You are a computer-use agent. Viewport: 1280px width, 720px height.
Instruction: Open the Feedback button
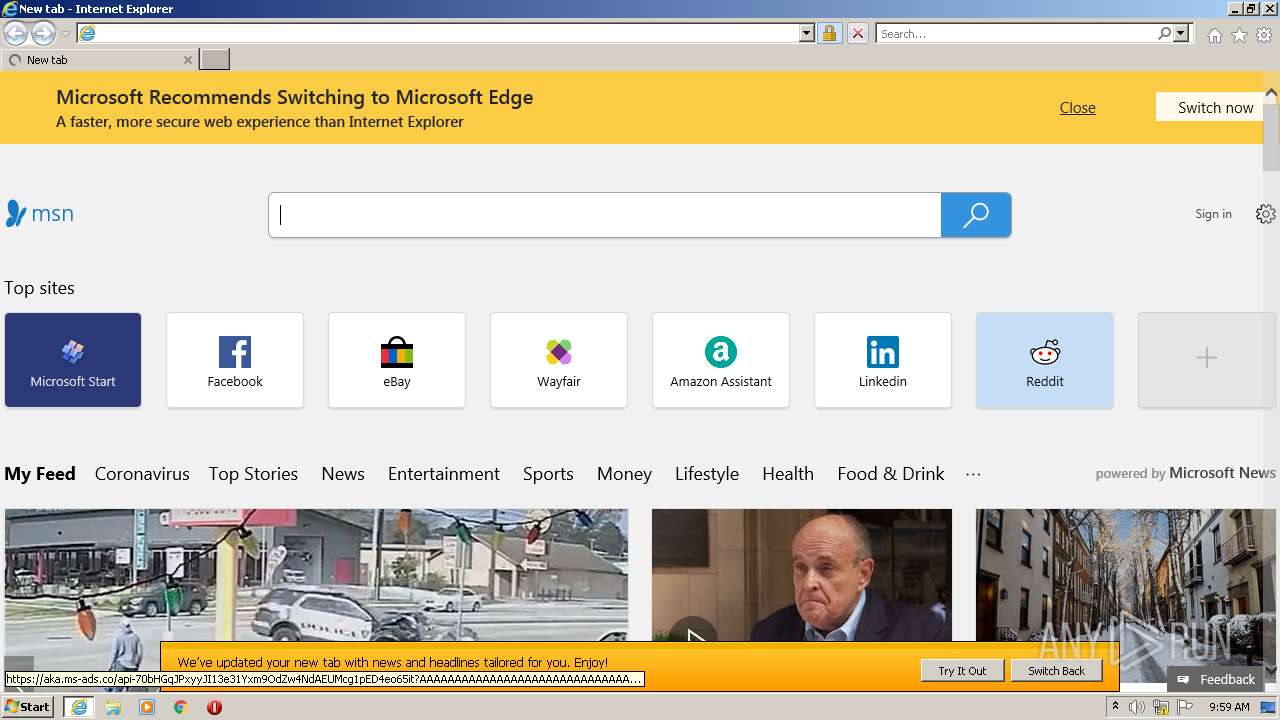pyautogui.click(x=1215, y=679)
